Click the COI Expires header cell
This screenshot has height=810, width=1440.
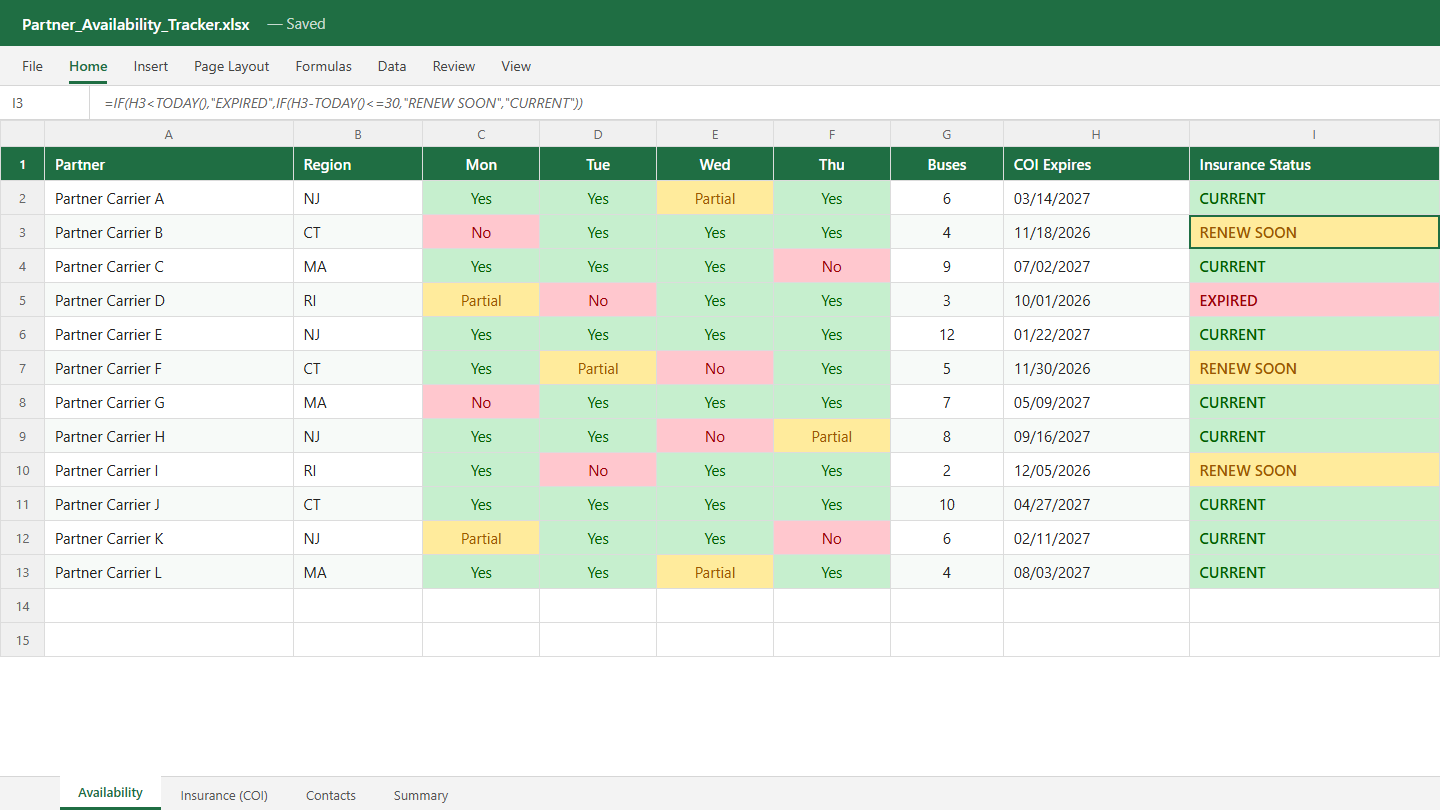(x=1096, y=165)
